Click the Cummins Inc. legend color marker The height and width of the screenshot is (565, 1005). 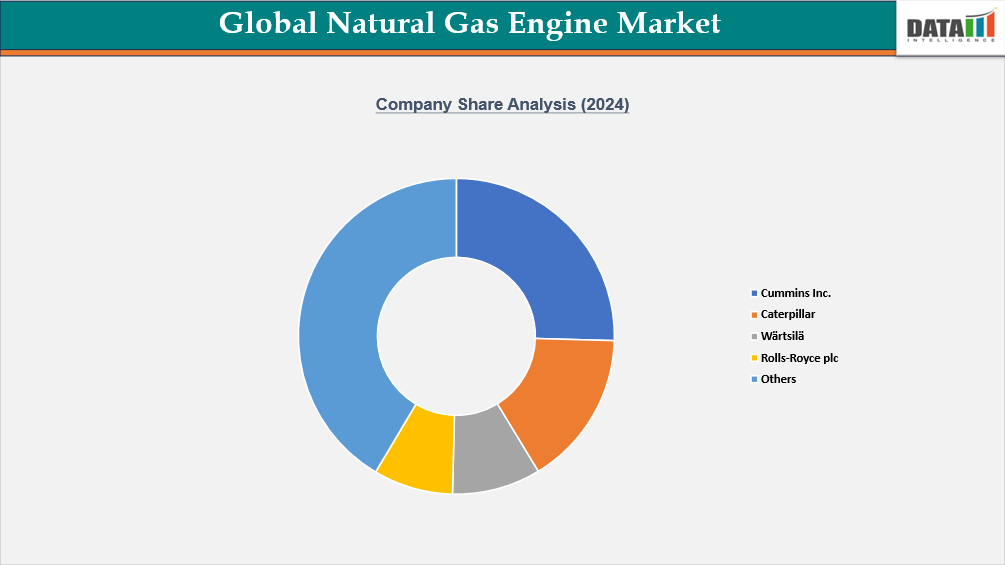[754, 293]
